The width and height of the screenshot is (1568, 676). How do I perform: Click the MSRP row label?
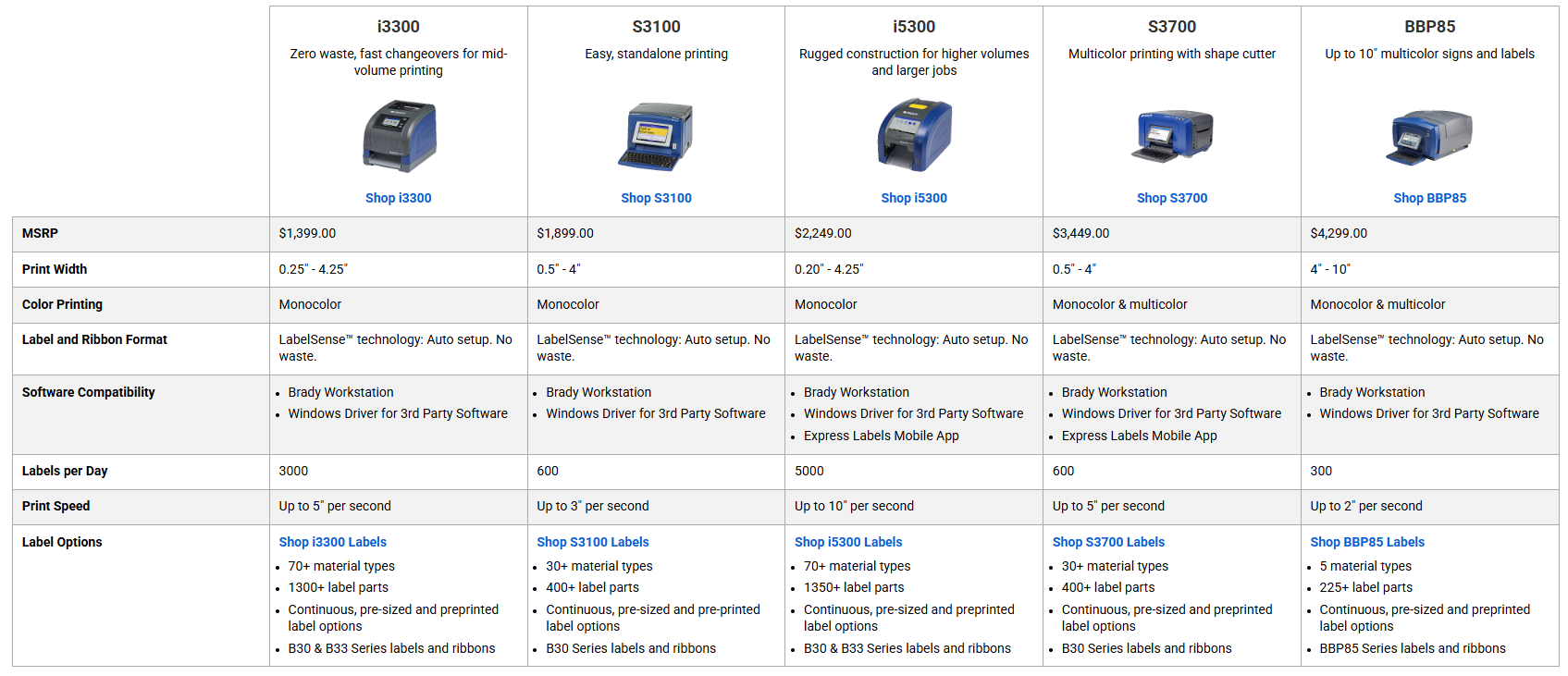click(x=40, y=234)
